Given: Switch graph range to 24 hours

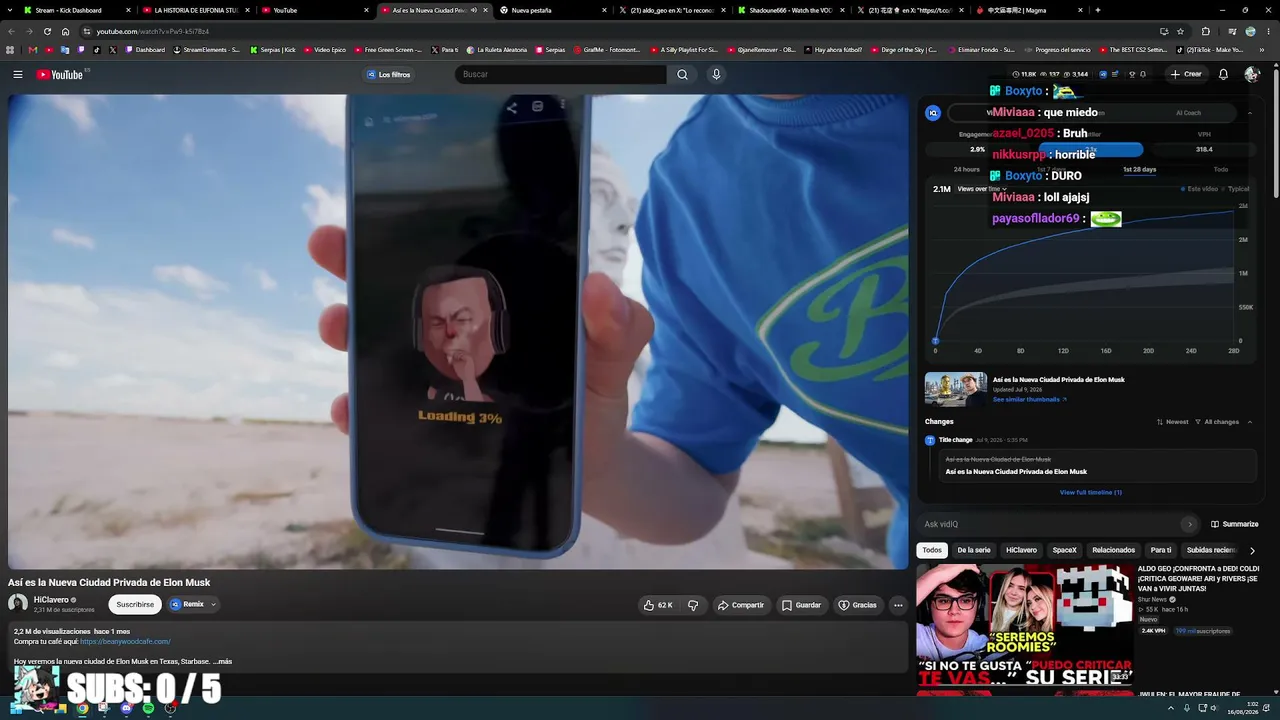Looking at the screenshot, I should pos(967,170).
